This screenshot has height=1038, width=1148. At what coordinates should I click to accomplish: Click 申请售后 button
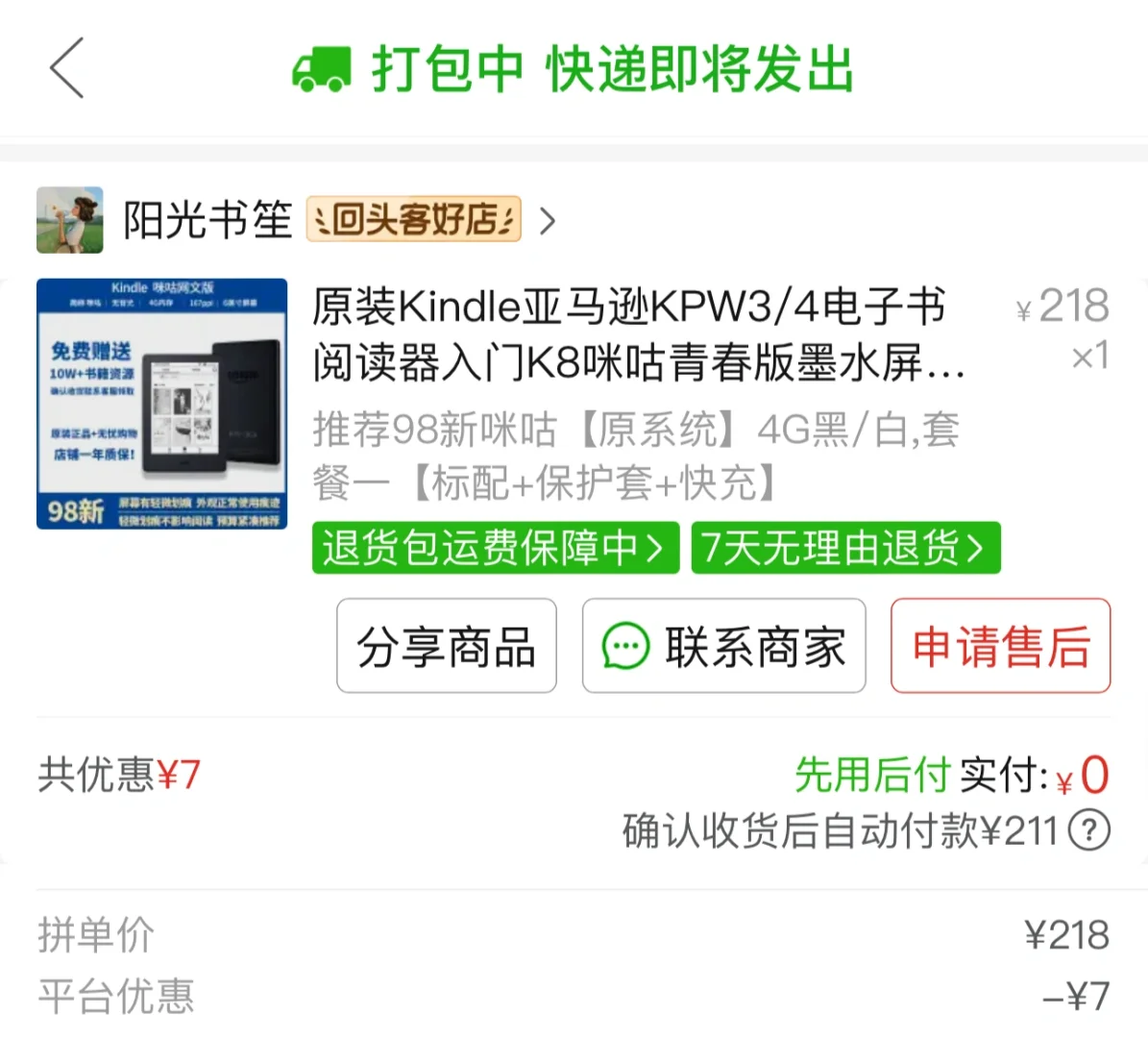coord(1001,645)
